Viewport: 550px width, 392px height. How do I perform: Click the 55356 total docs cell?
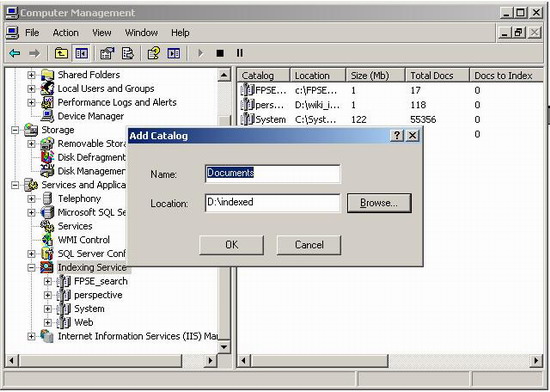tap(423, 120)
